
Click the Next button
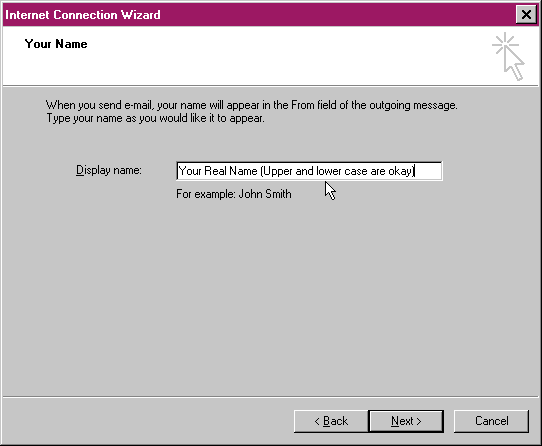406,421
